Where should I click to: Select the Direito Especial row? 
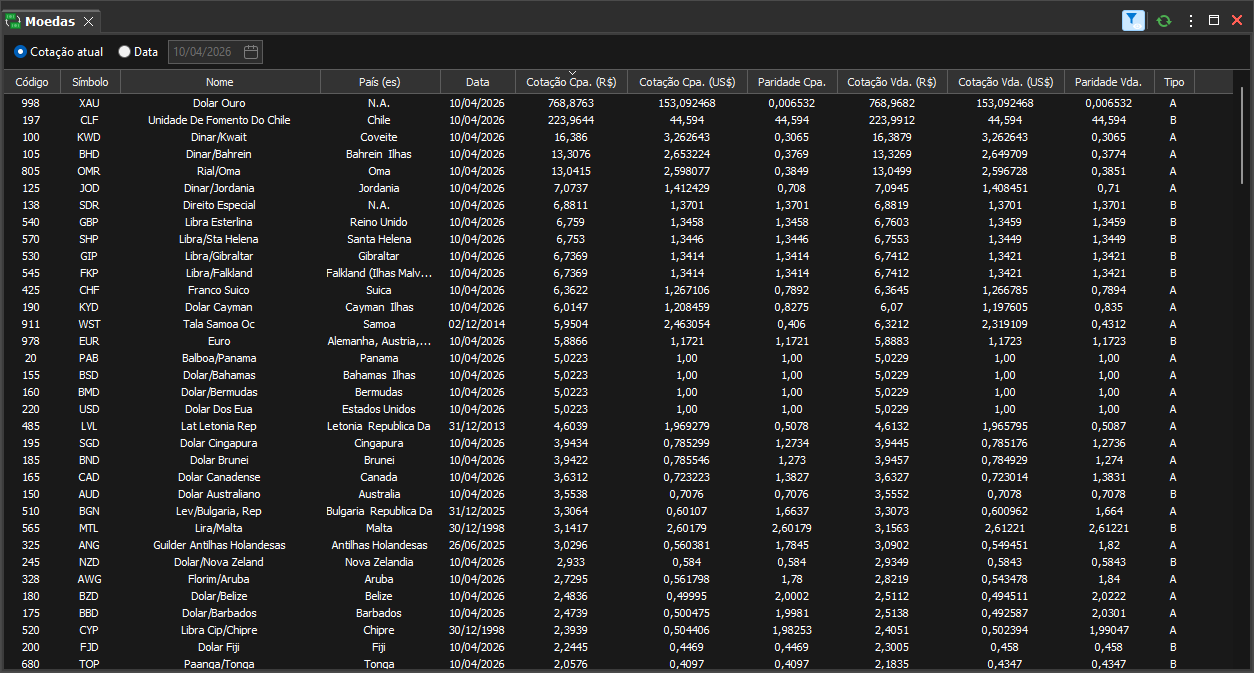pyautogui.click(x=618, y=205)
